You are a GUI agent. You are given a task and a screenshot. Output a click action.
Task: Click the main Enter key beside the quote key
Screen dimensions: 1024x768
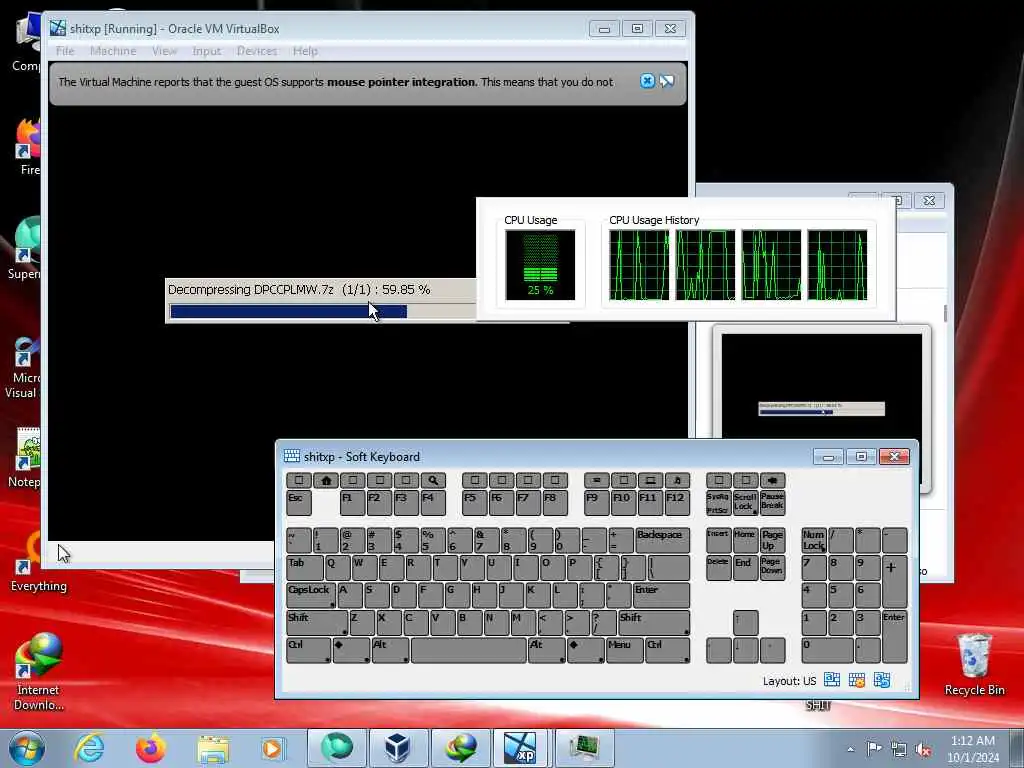click(661, 596)
